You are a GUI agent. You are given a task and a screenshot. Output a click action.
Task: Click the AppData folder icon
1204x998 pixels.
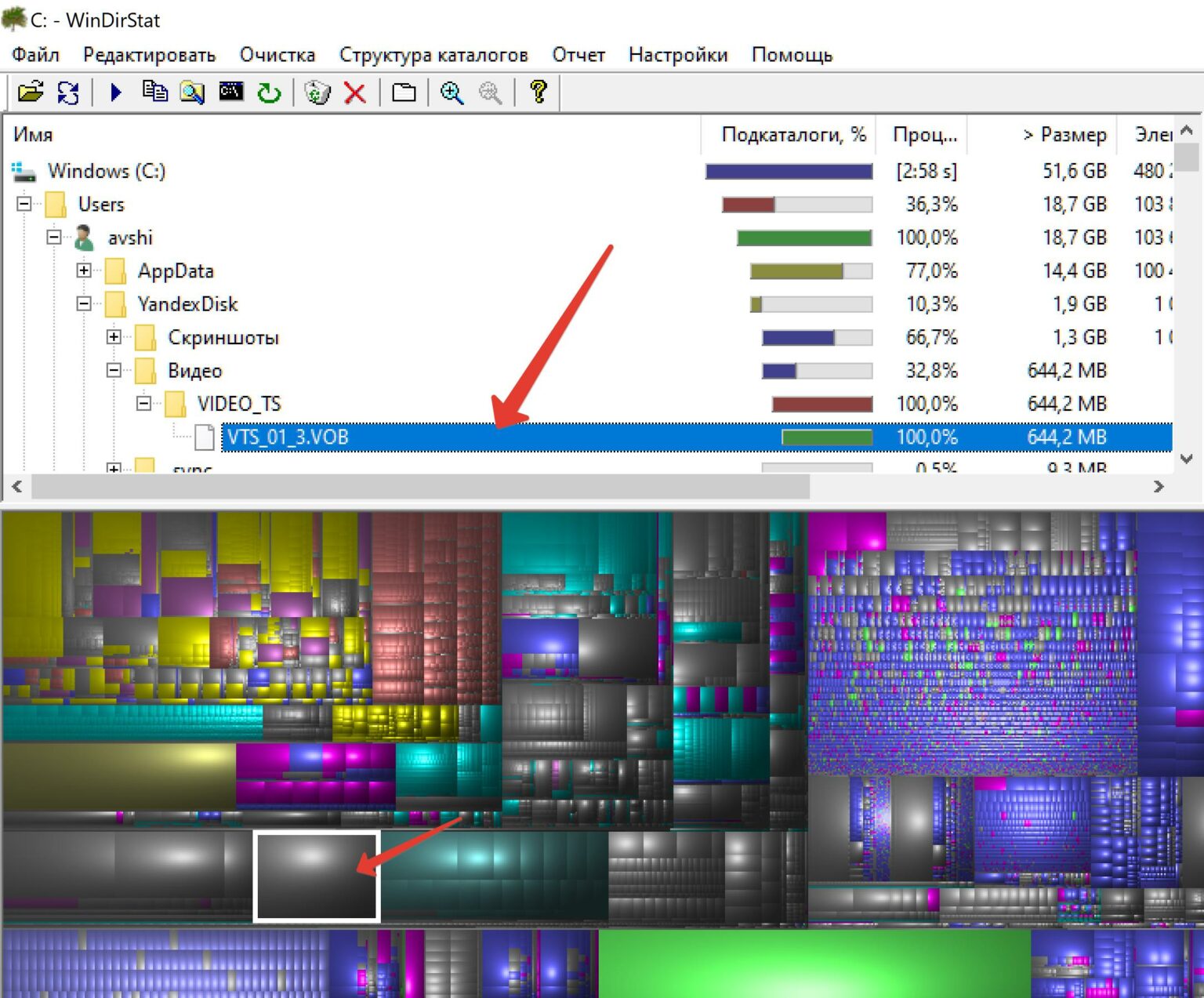coord(115,271)
